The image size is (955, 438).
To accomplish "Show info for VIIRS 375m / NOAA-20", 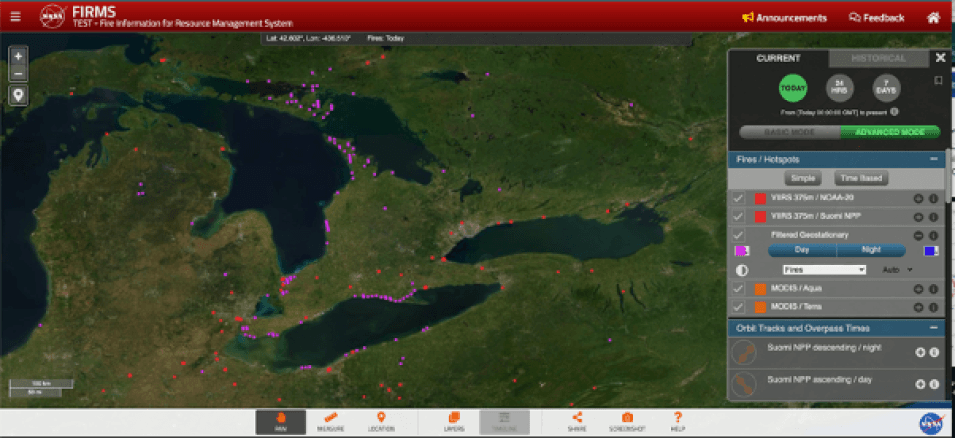I will (933, 199).
